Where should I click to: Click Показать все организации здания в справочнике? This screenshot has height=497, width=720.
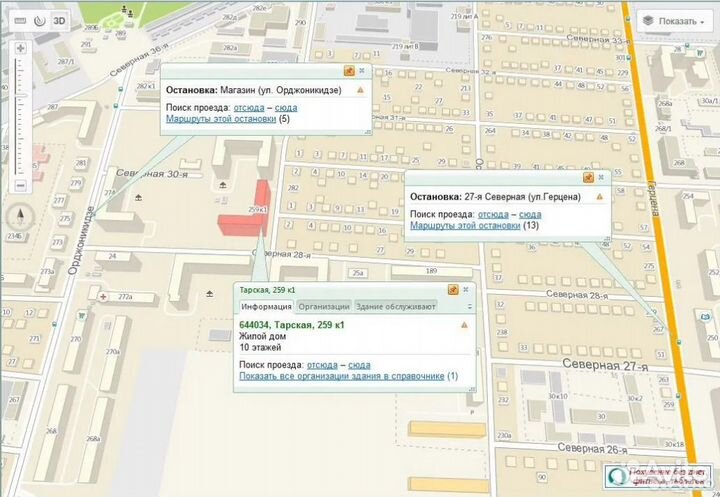[x=342, y=376]
